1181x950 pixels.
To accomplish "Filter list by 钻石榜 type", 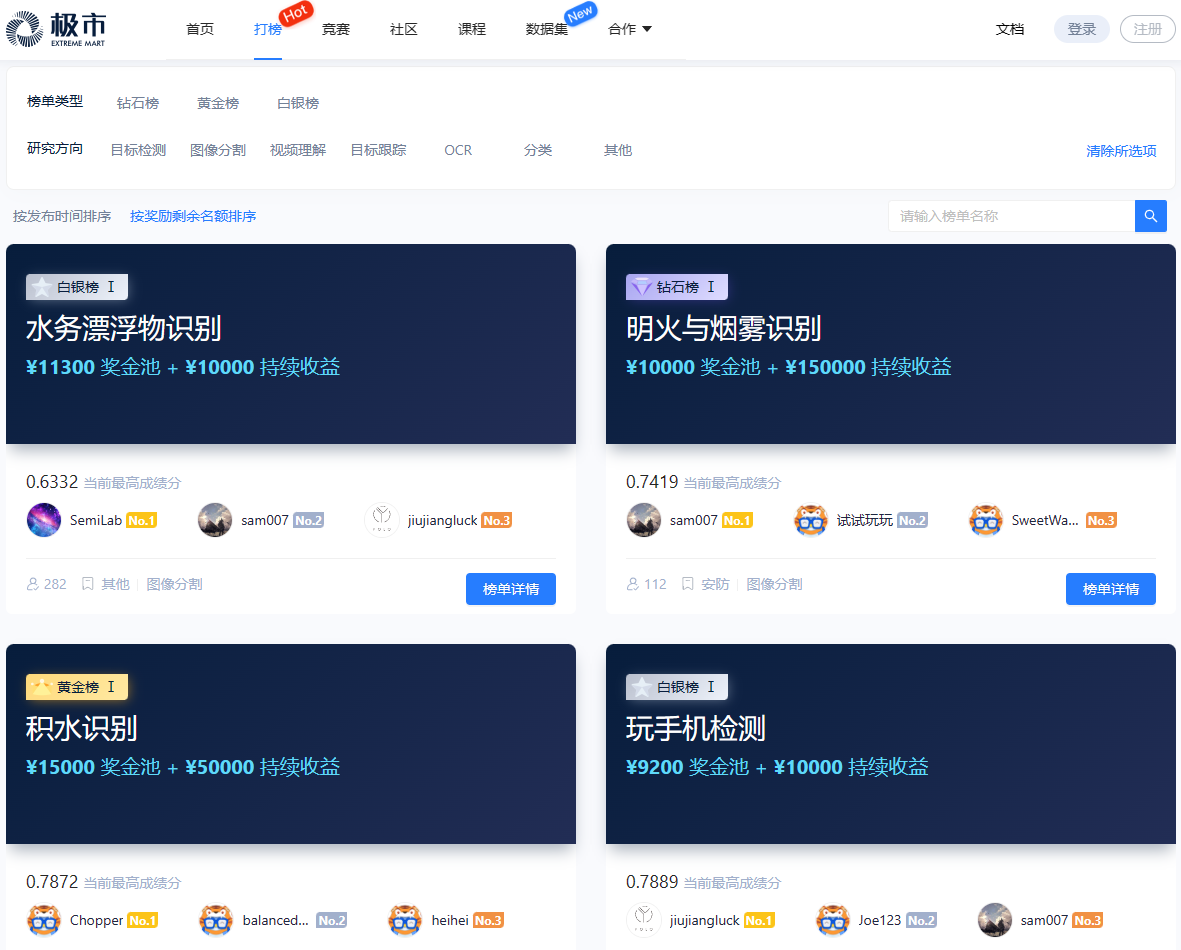I will tap(138, 103).
